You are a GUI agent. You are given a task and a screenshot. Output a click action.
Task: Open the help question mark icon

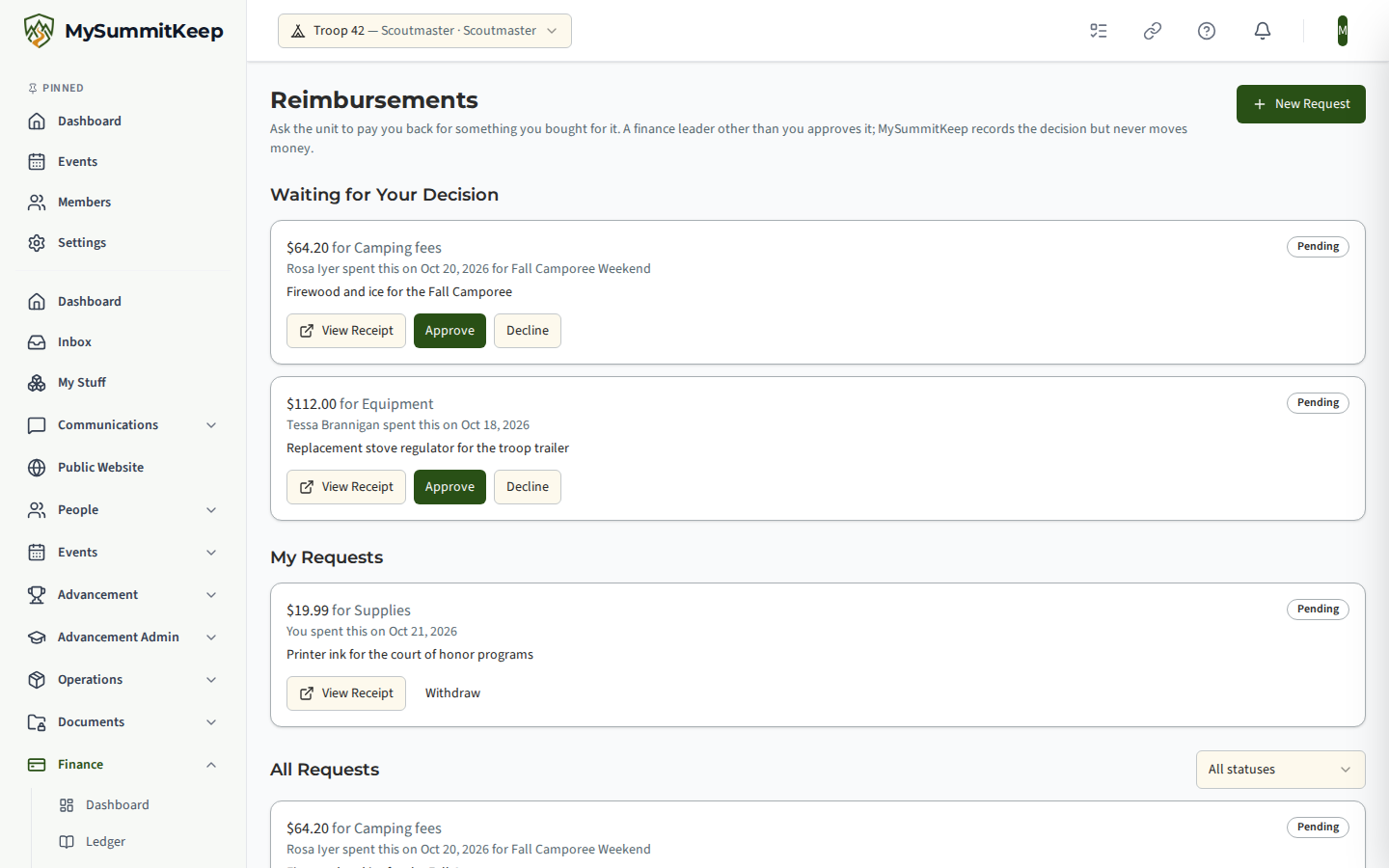(x=1207, y=31)
